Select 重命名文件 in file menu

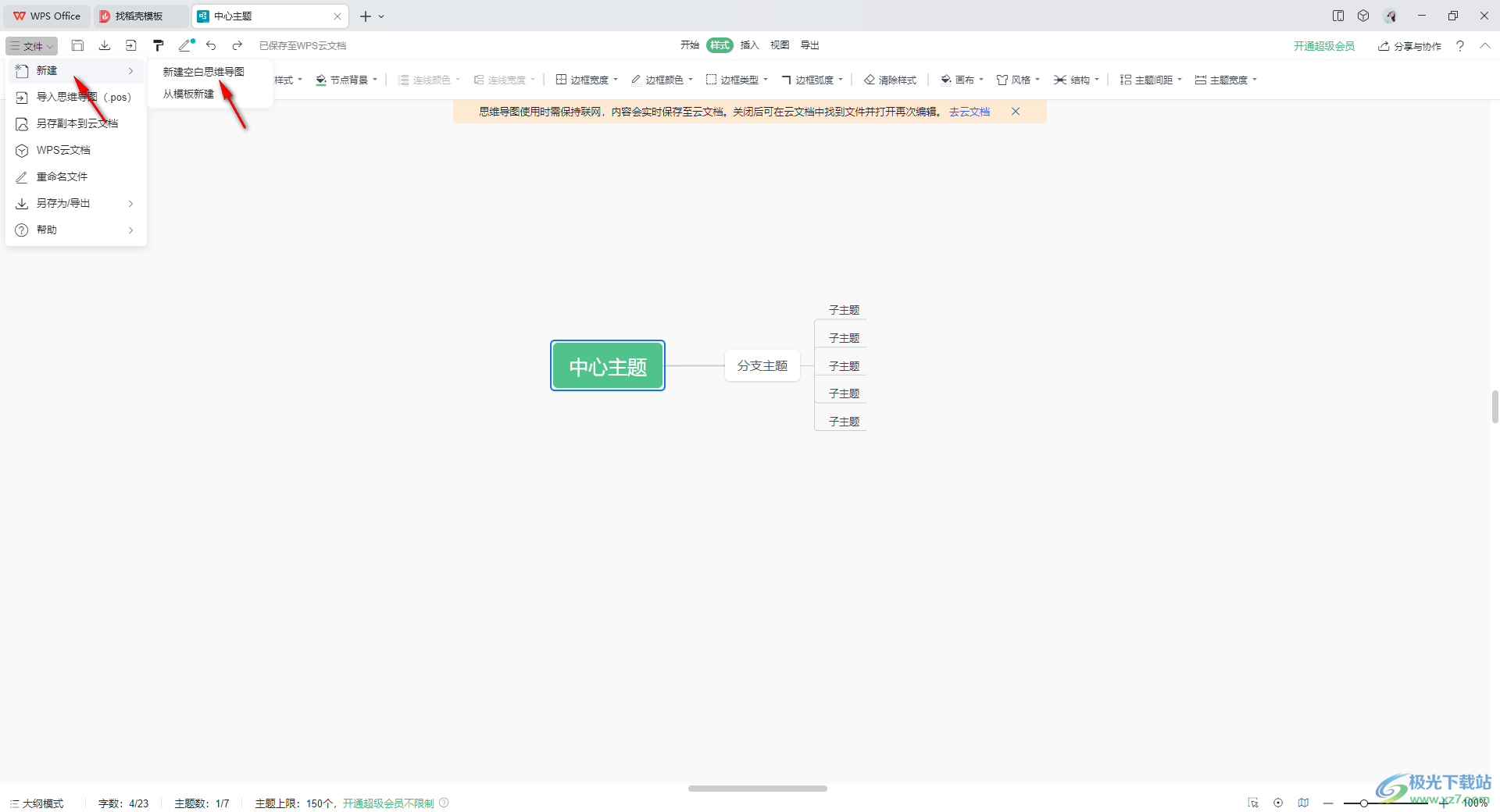76,177
